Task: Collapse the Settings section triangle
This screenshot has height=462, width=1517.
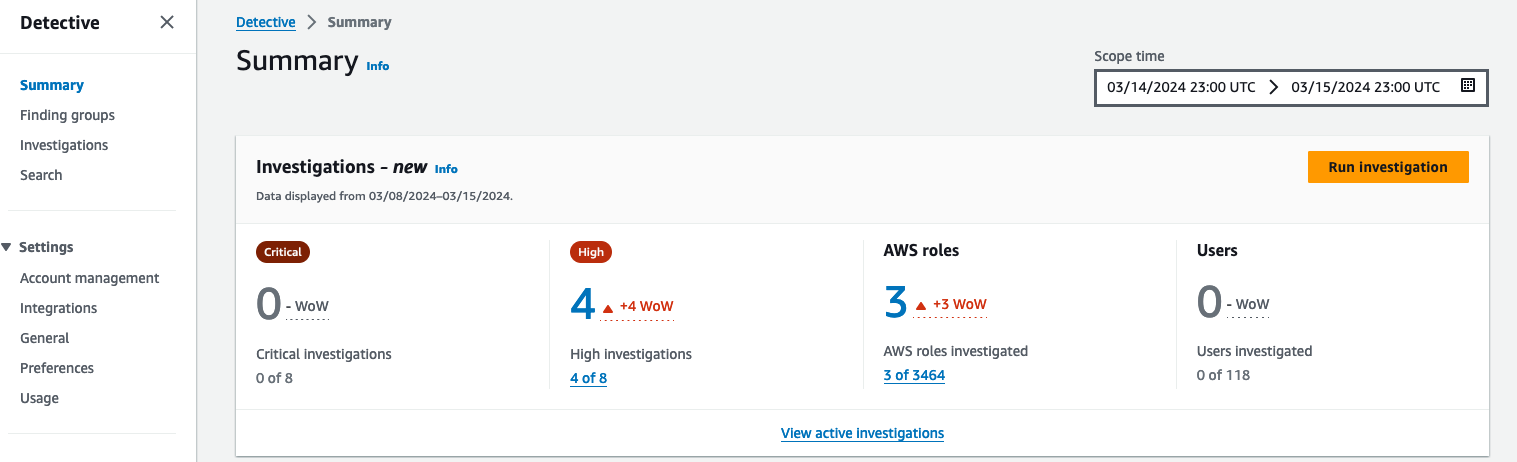Action: [8, 247]
